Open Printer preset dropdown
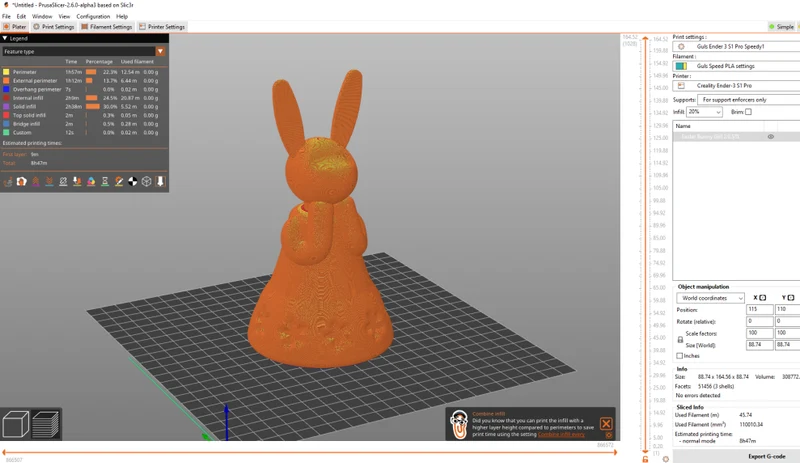Screen dimensions: 800x463 coord(736,86)
